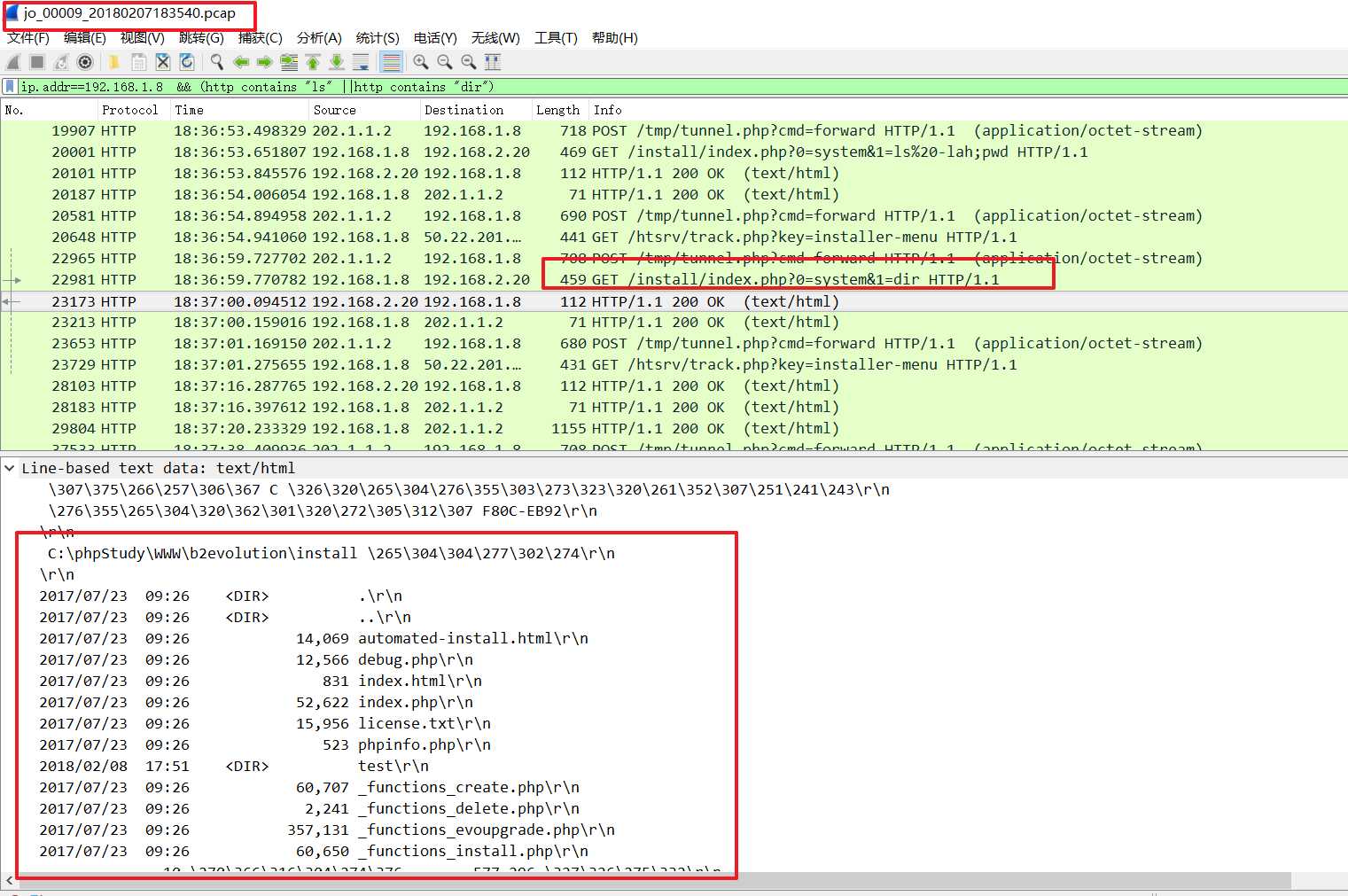The image size is (1348, 896).
Task: Reset text to normal size icon
Action: coord(469,62)
